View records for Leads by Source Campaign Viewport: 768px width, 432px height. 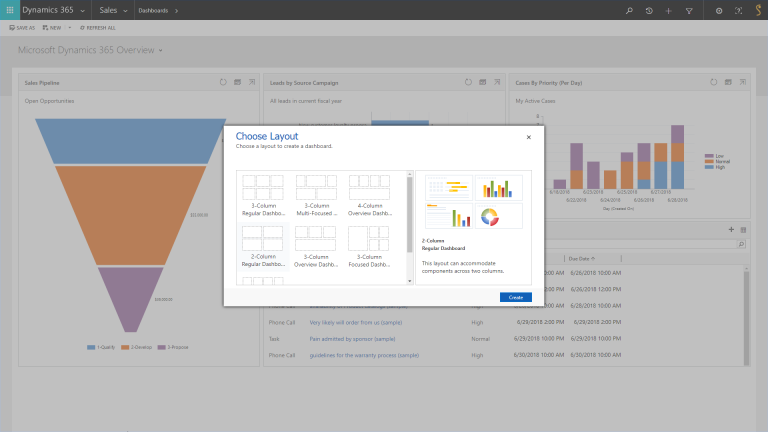pos(482,82)
